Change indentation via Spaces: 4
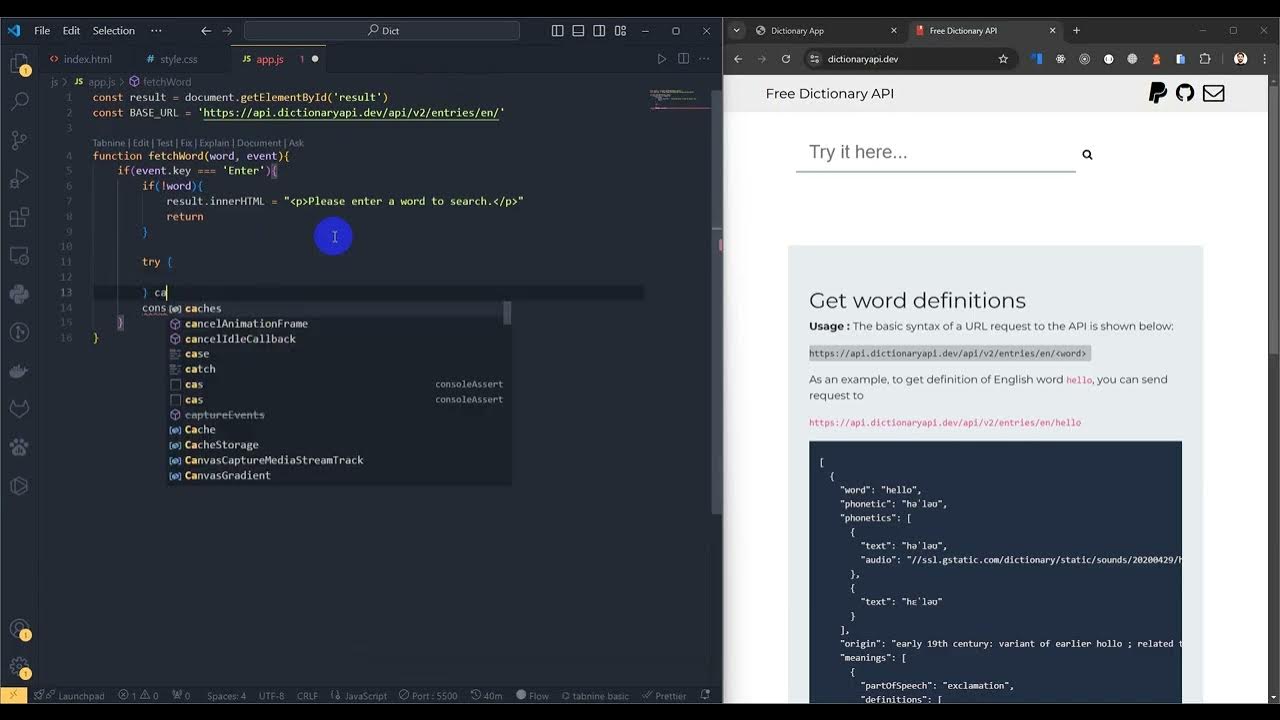 (226, 695)
